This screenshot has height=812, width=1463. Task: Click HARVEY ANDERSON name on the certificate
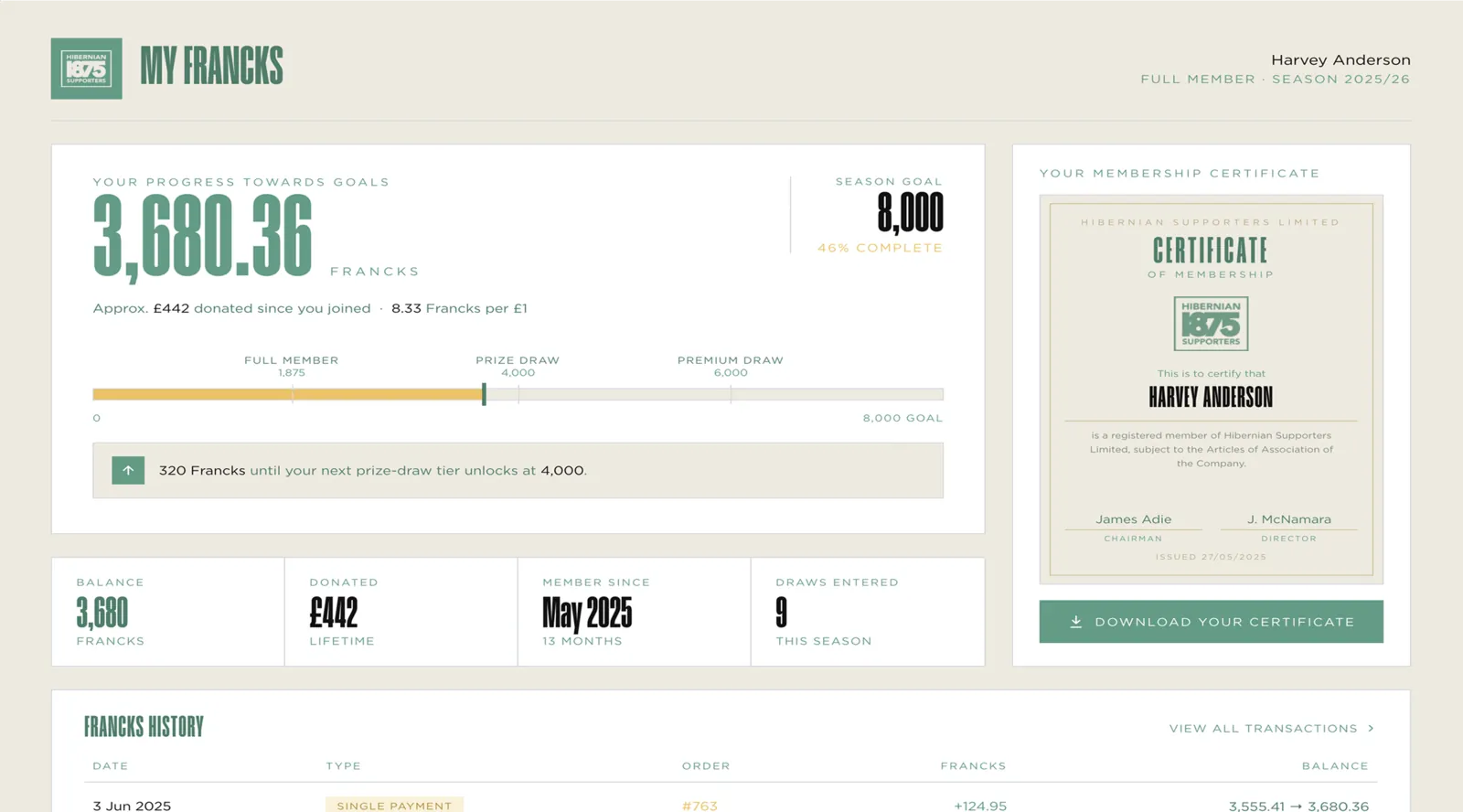click(1211, 397)
